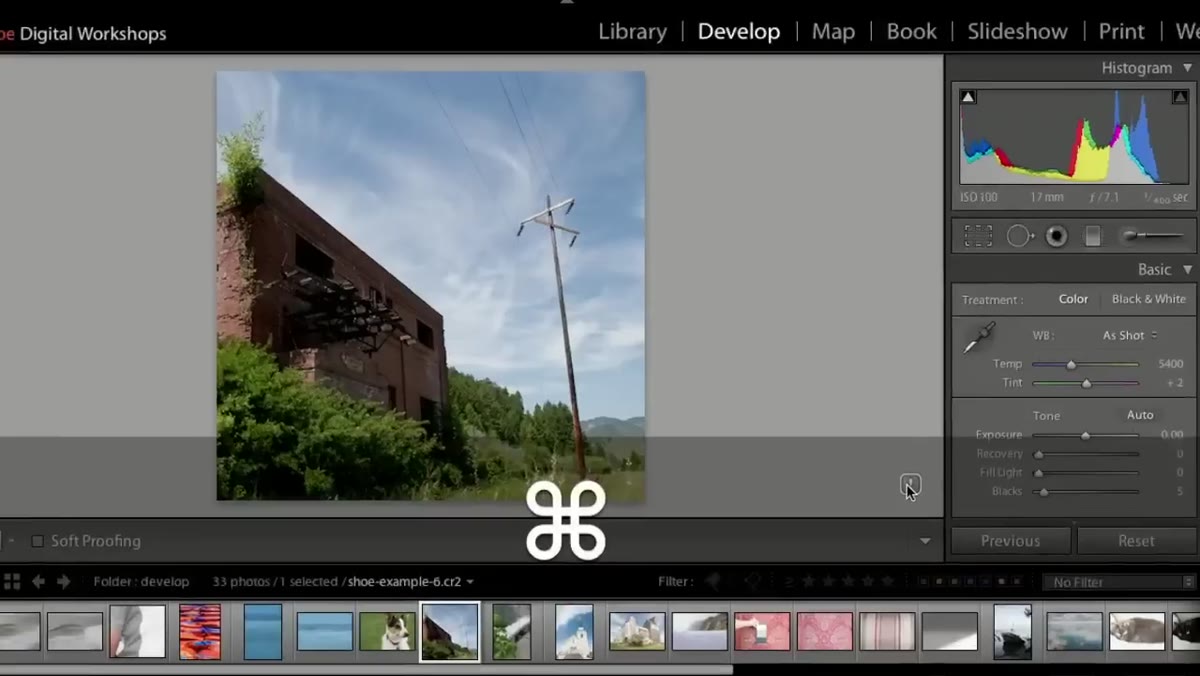Select the Crop Overlay tool
This screenshot has width=1200, height=676.
click(978, 236)
